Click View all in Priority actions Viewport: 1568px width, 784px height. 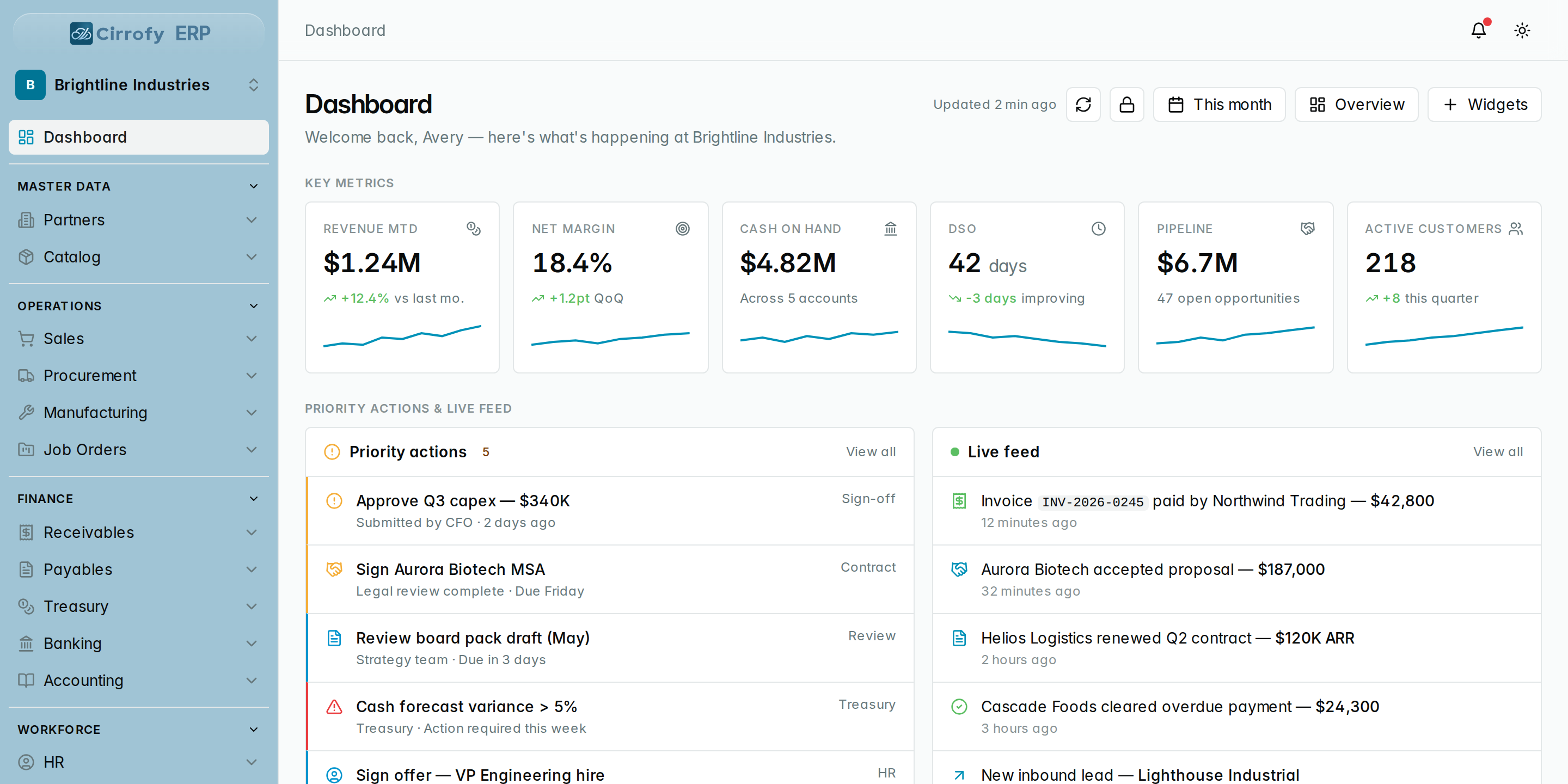[871, 452]
